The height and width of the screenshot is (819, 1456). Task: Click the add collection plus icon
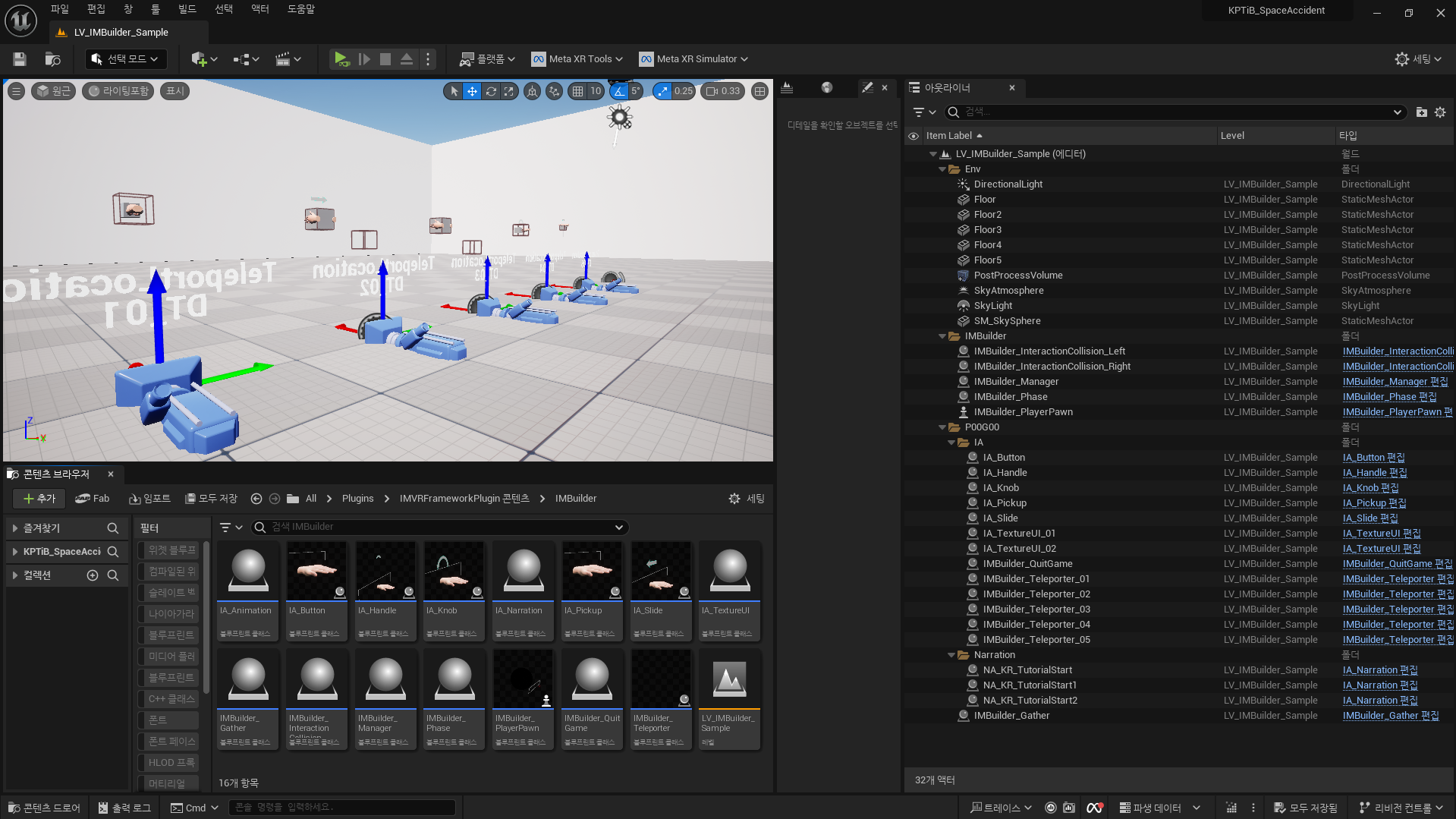93,575
